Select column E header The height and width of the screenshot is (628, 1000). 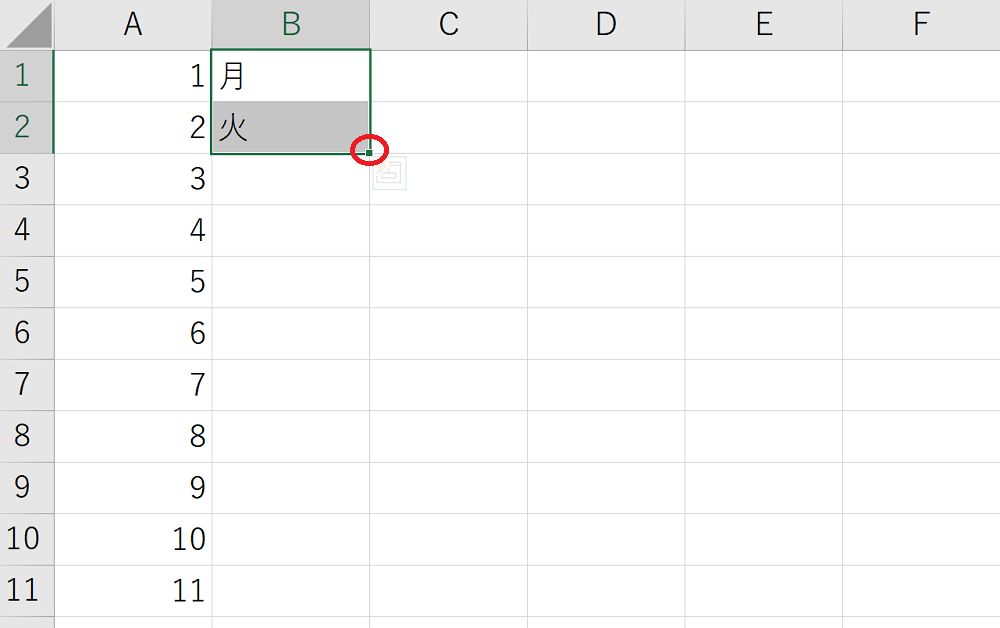click(x=764, y=25)
